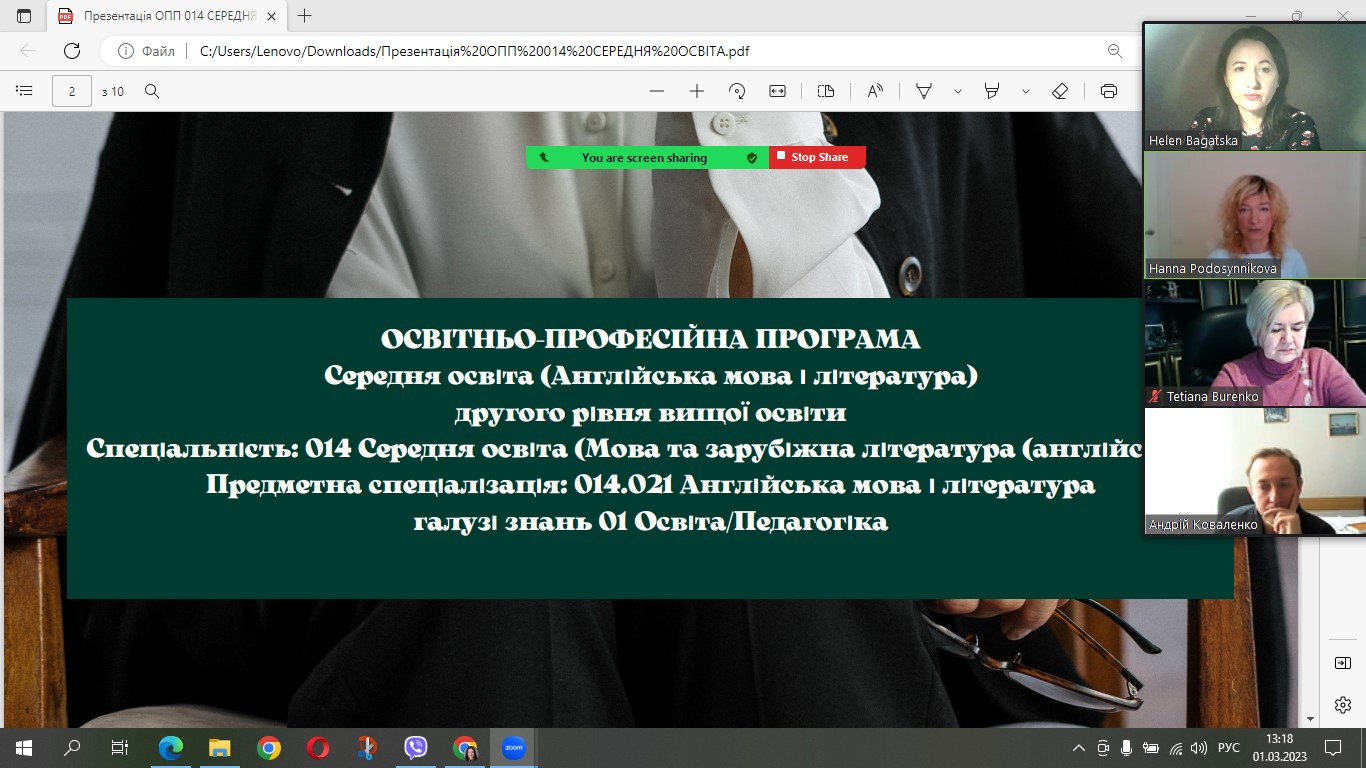The height and width of the screenshot is (768, 1366).
Task: Rotate the PDF page
Action: coord(737,91)
